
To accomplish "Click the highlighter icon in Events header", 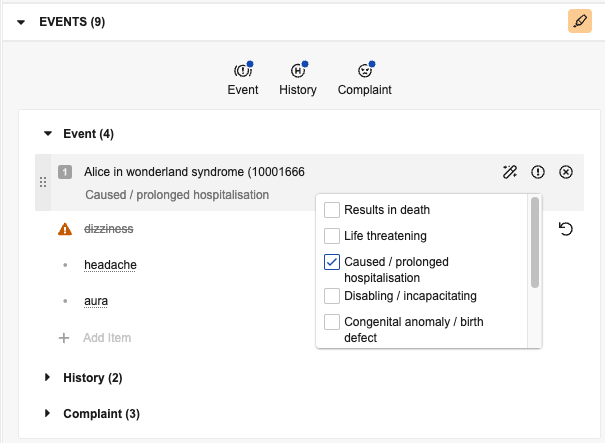I will pyautogui.click(x=579, y=20).
